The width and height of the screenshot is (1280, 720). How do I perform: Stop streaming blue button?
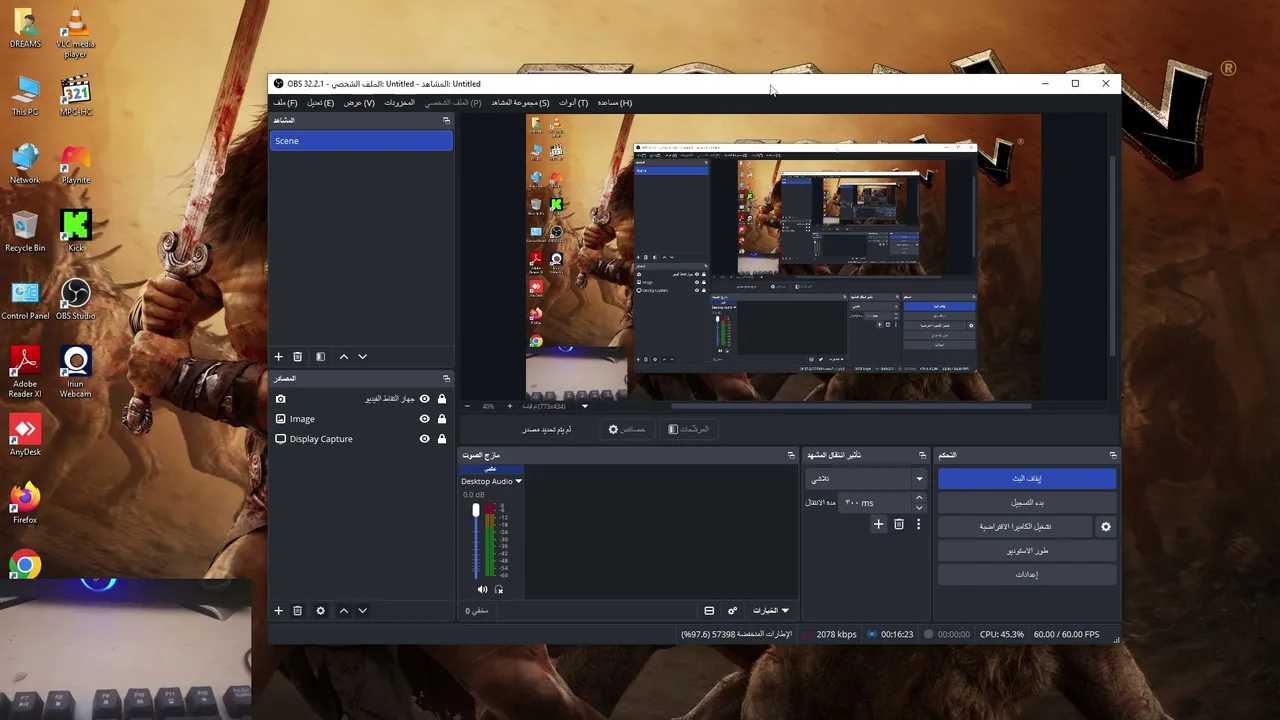click(x=1027, y=478)
